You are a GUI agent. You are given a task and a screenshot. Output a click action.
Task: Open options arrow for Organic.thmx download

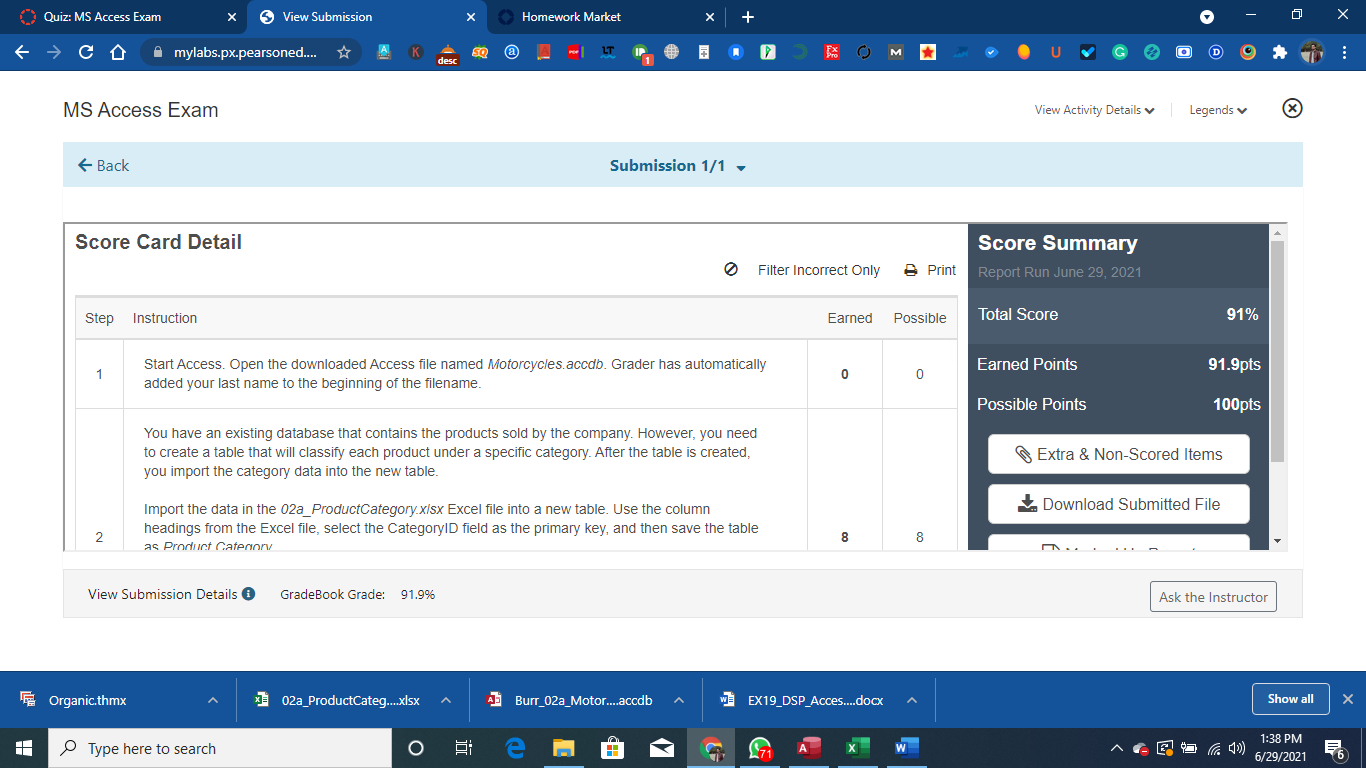(213, 700)
